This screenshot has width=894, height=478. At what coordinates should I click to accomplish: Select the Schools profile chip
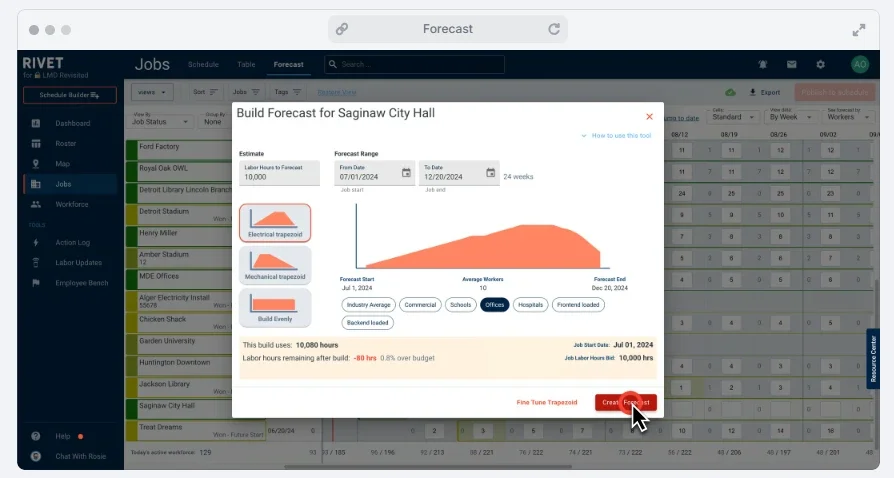click(x=460, y=305)
